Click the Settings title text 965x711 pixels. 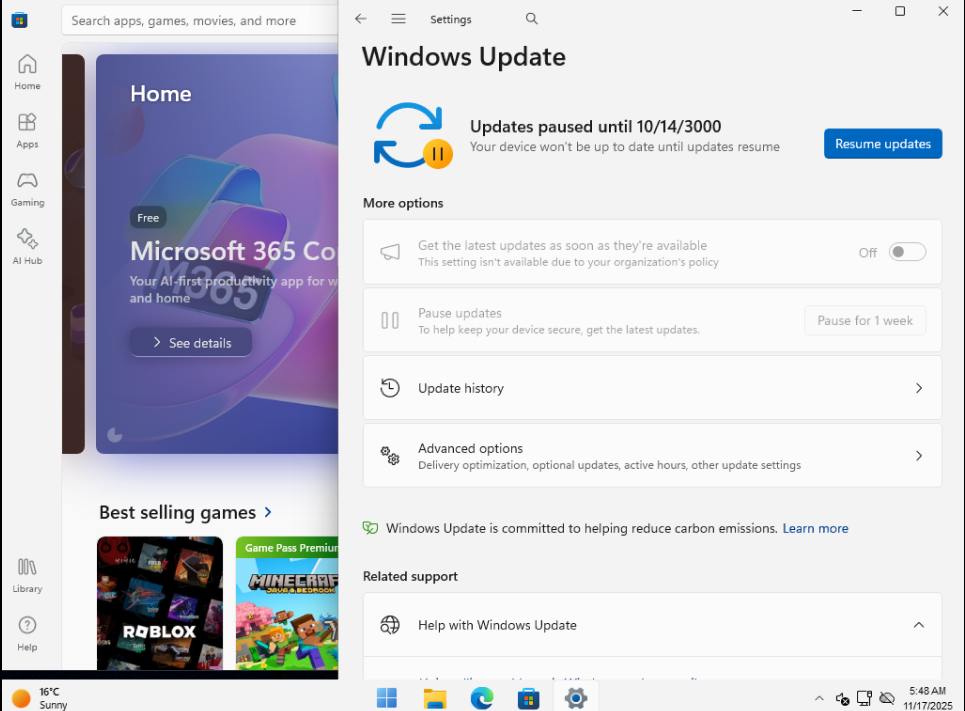(x=450, y=19)
